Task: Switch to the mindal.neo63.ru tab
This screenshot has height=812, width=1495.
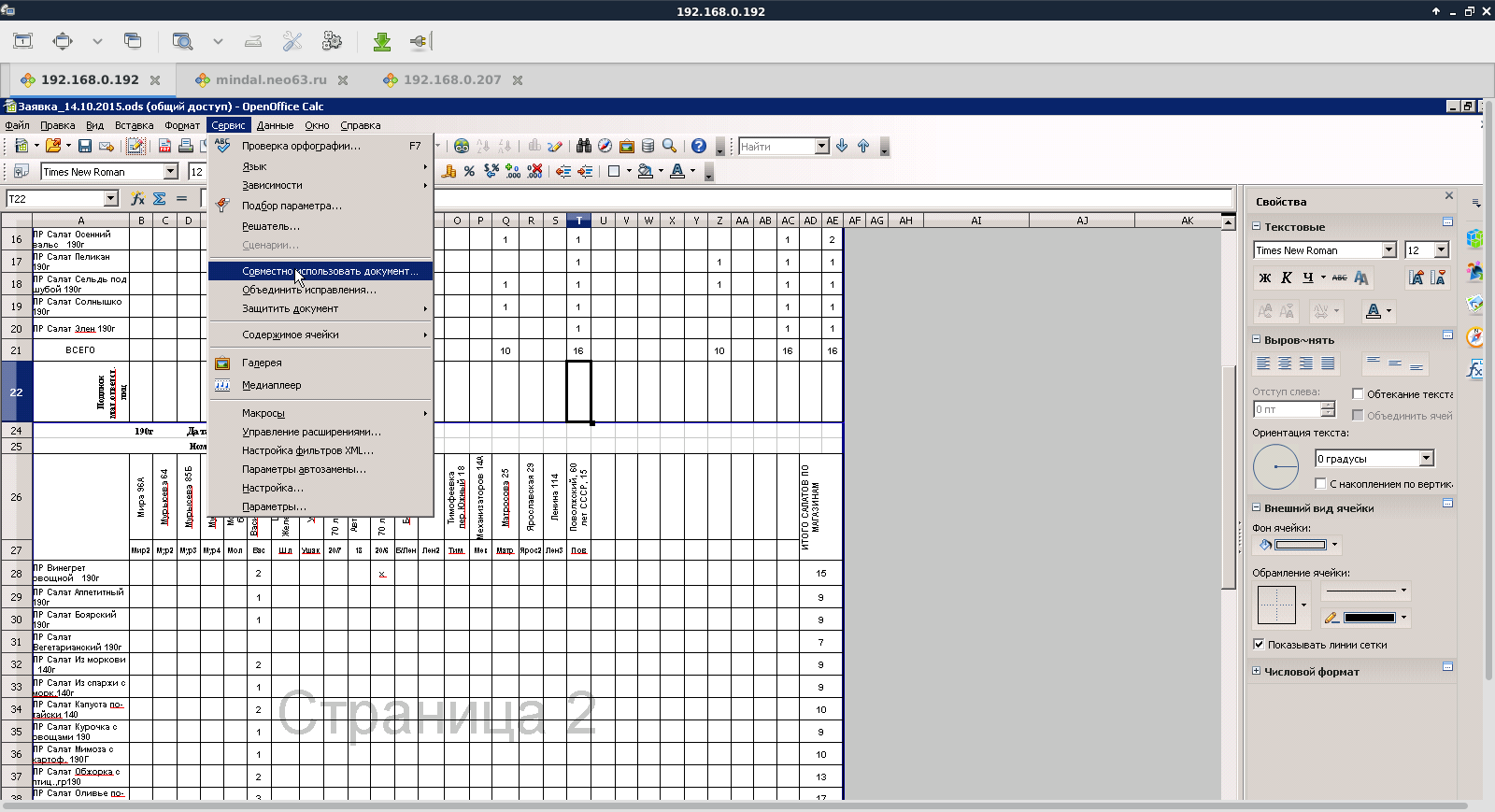Action: point(271,80)
